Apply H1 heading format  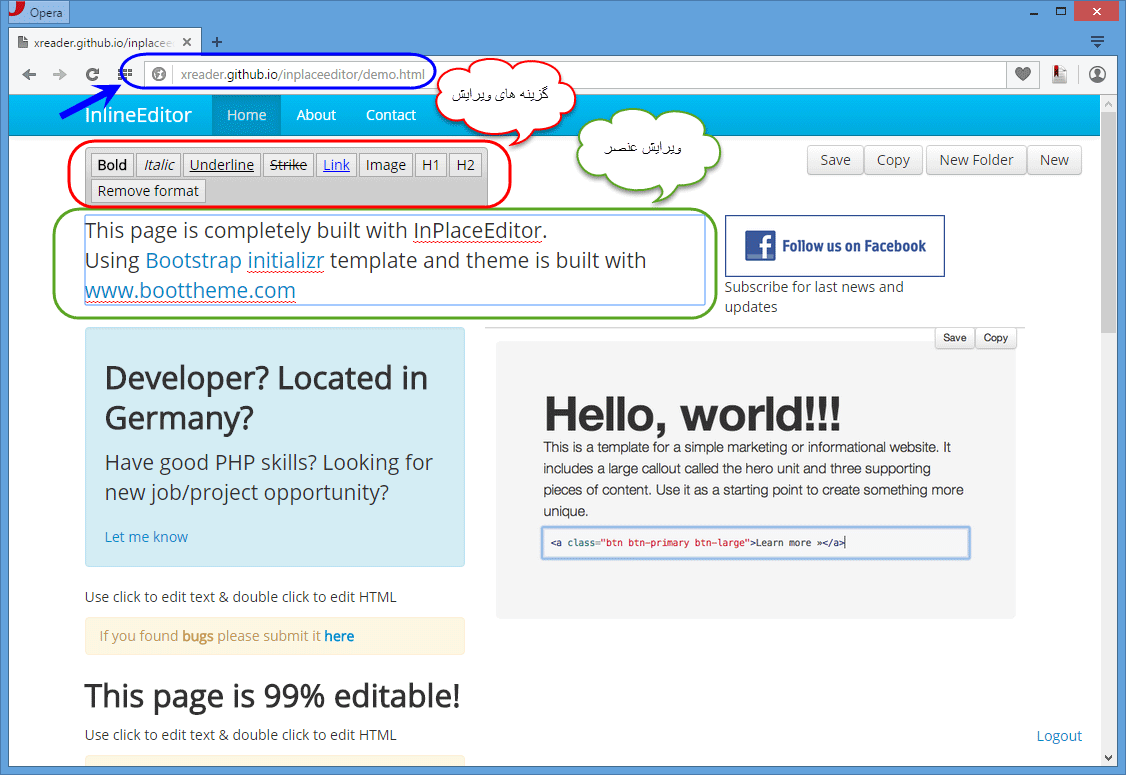point(431,165)
